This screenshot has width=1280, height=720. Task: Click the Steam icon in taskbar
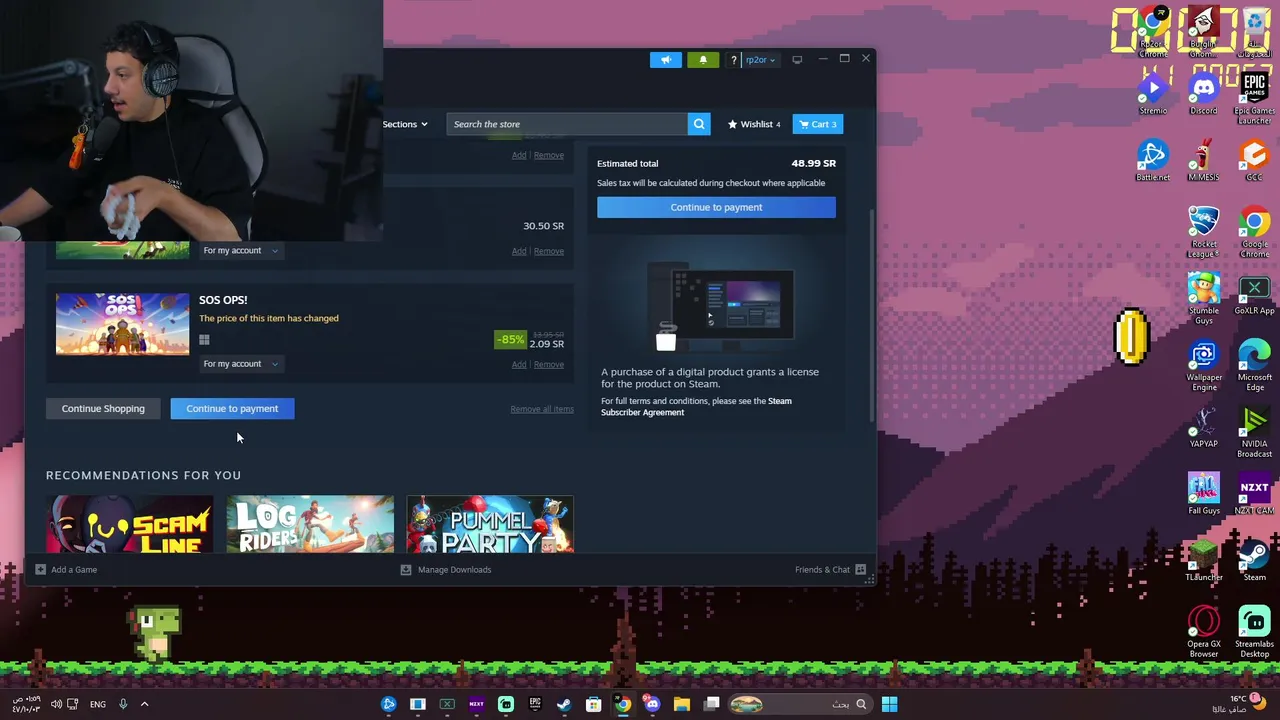(x=564, y=704)
